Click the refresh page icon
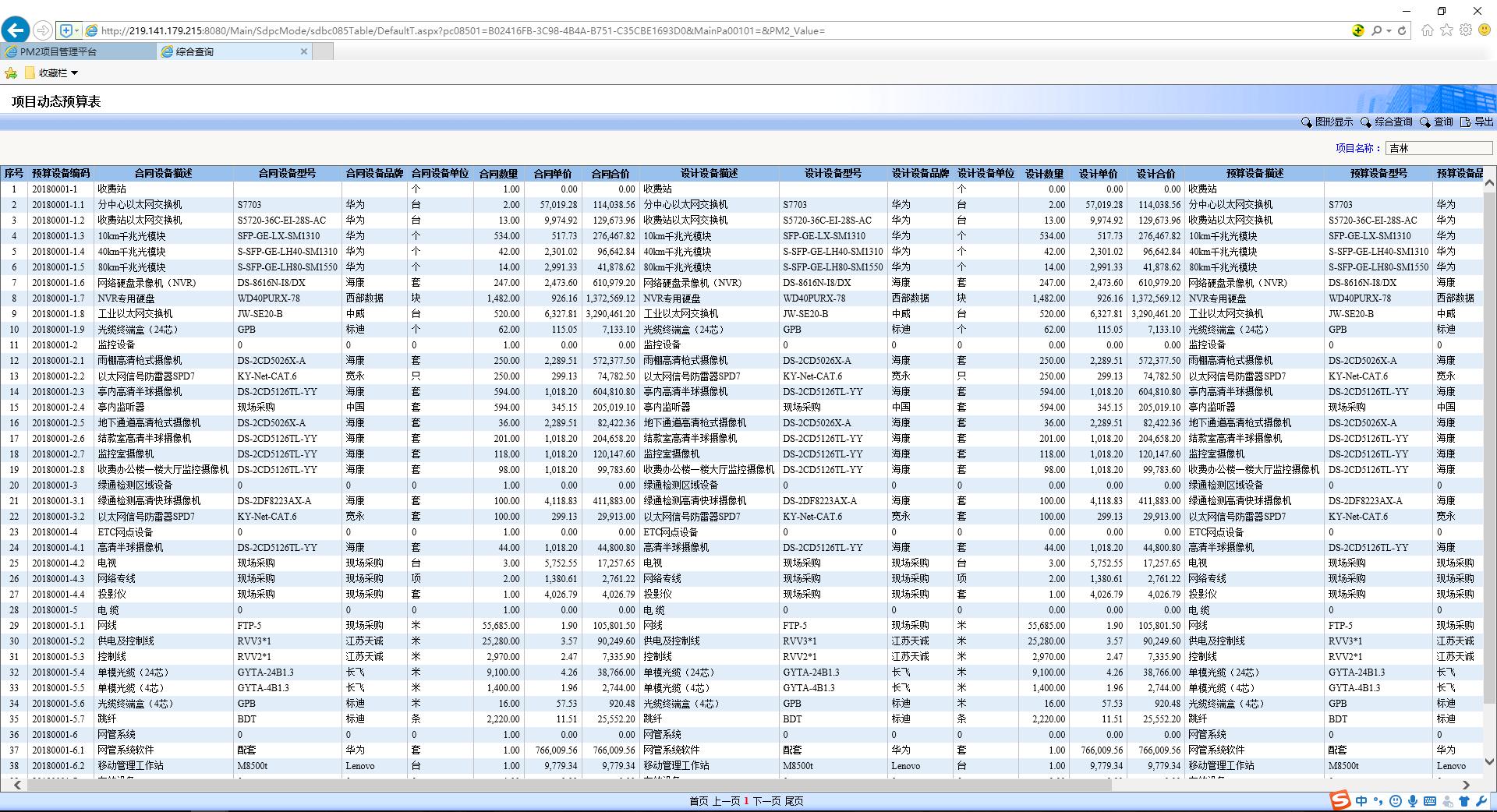The height and width of the screenshot is (812, 1497). coord(1402,30)
